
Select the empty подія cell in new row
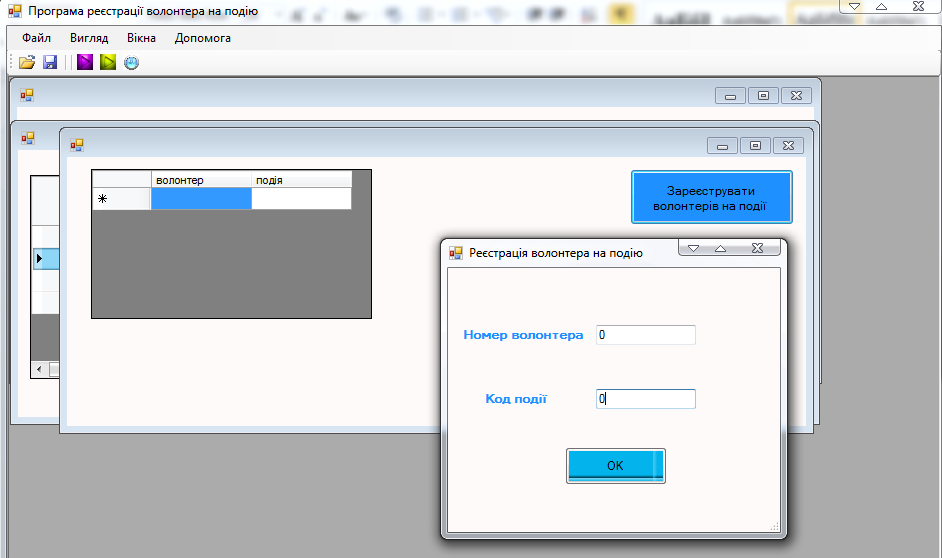(301, 199)
